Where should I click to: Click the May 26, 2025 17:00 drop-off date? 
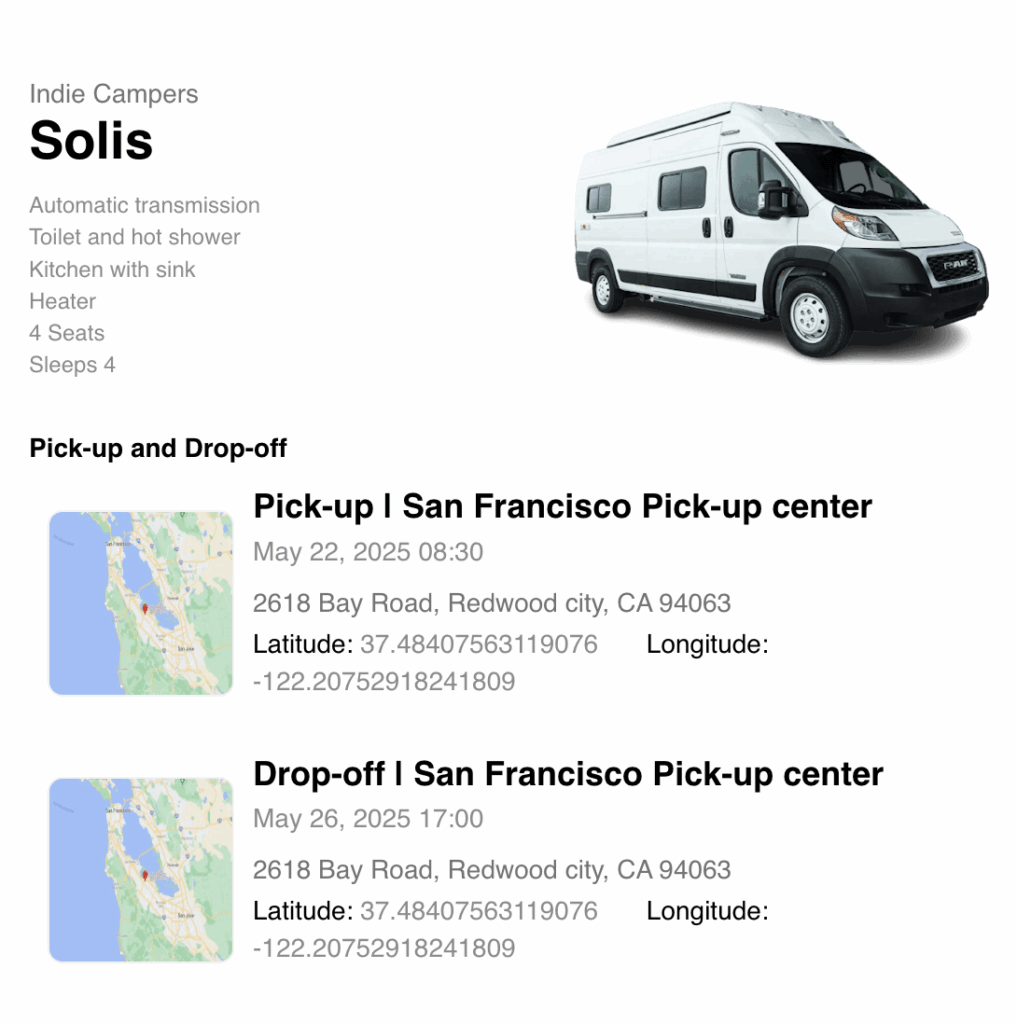pos(368,818)
